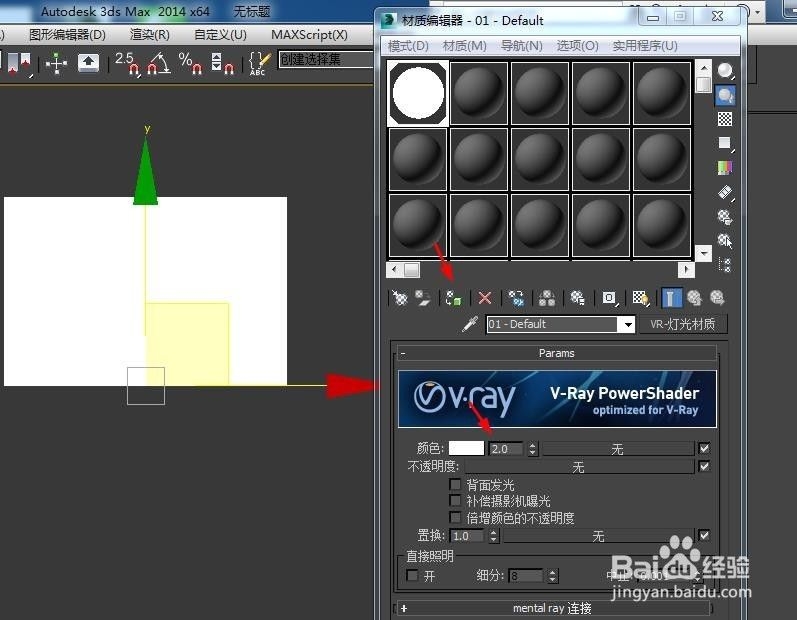Click 置换 map 无 button
The height and width of the screenshot is (620, 797).
pyautogui.click(x=599, y=536)
